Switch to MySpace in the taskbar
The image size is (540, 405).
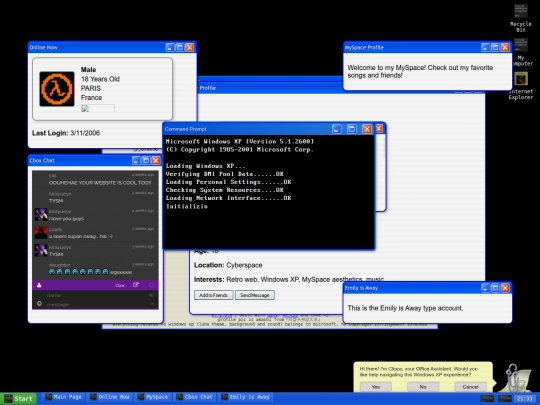pyautogui.click(x=153, y=397)
